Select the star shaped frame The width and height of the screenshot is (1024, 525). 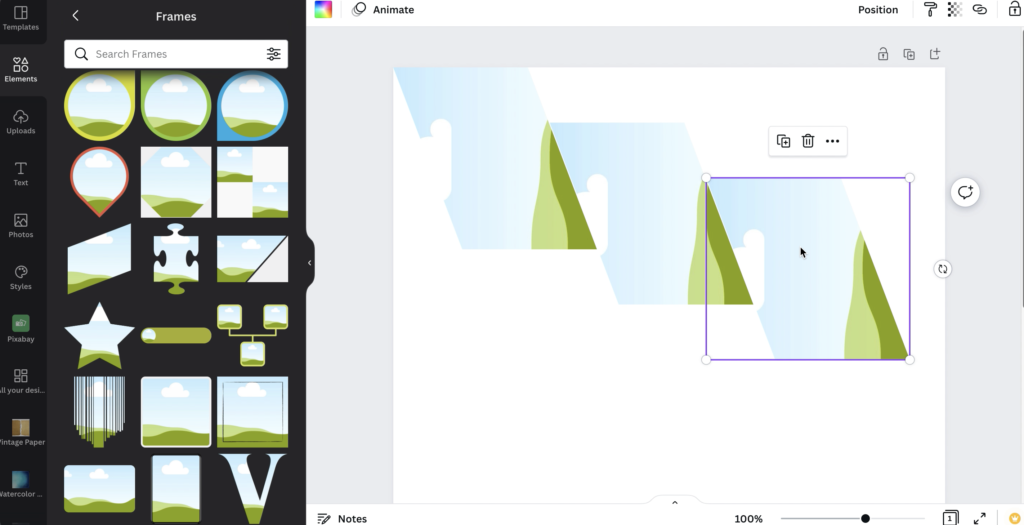99,336
